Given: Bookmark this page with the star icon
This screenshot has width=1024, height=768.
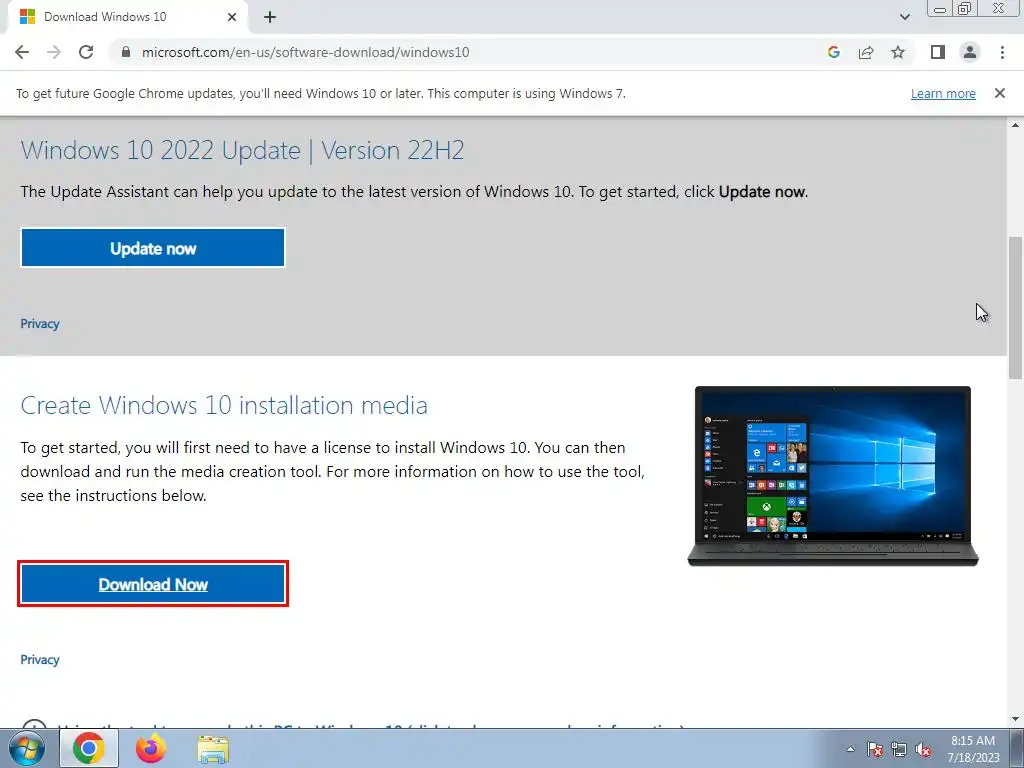Looking at the screenshot, I should tap(898, 52).
